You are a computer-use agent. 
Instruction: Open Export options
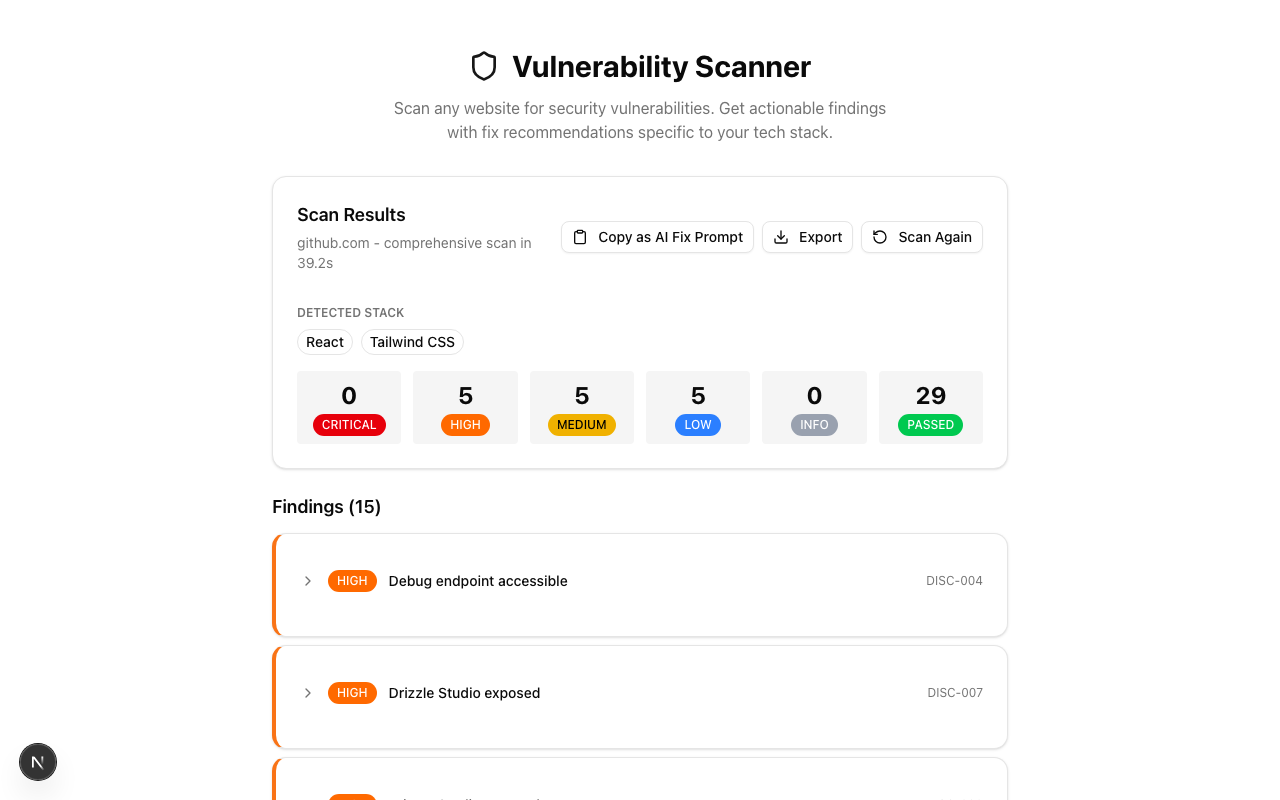[x=807, y=237]
